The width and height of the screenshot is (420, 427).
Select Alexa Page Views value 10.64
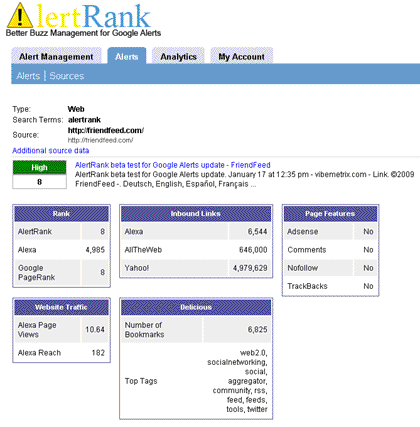click(x=95, y=329)
